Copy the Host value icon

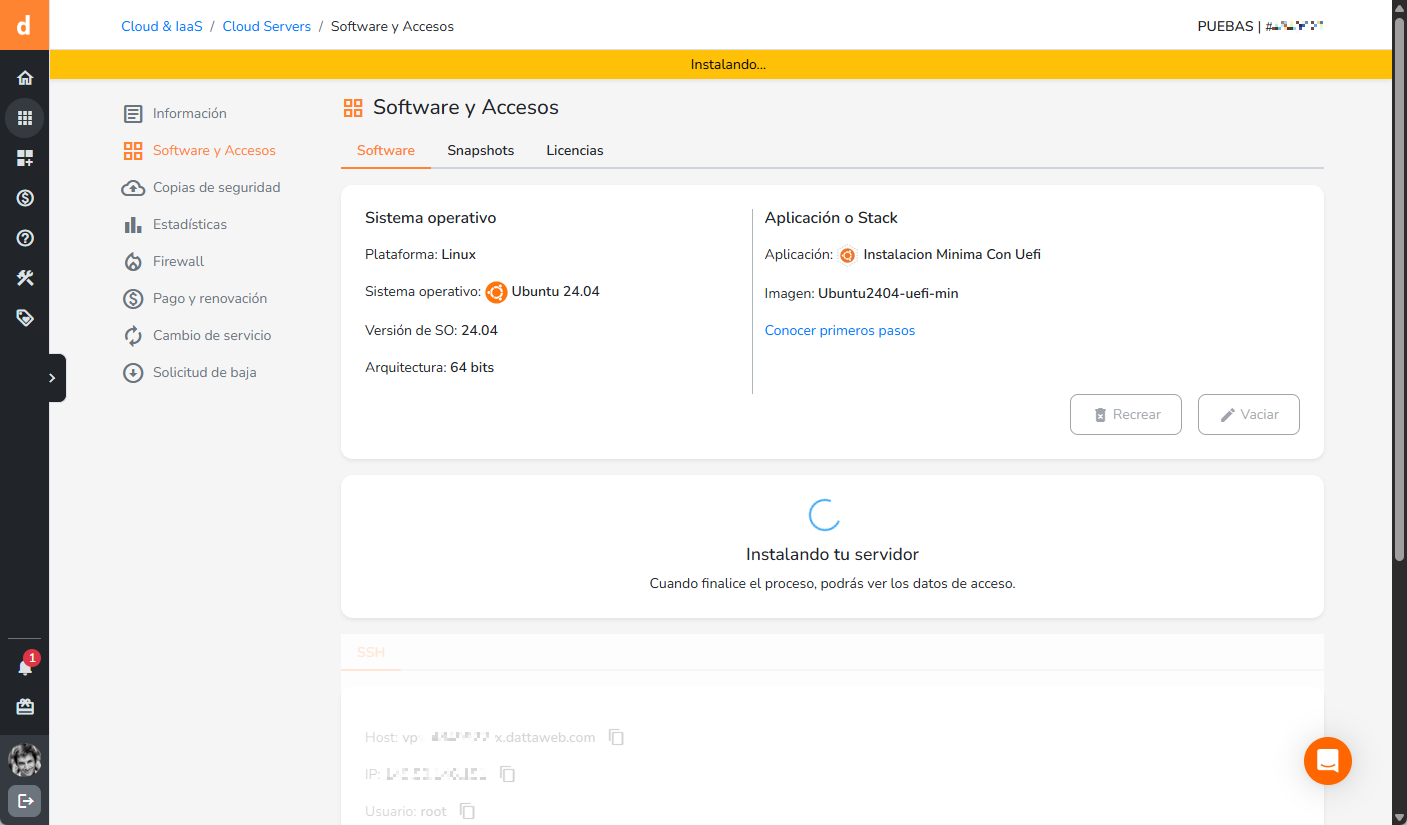(617, 737)
